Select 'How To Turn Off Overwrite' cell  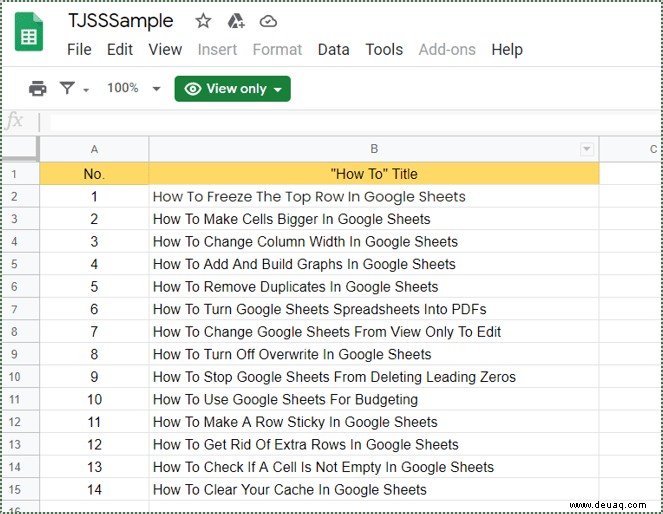click(x=374, y=354)
